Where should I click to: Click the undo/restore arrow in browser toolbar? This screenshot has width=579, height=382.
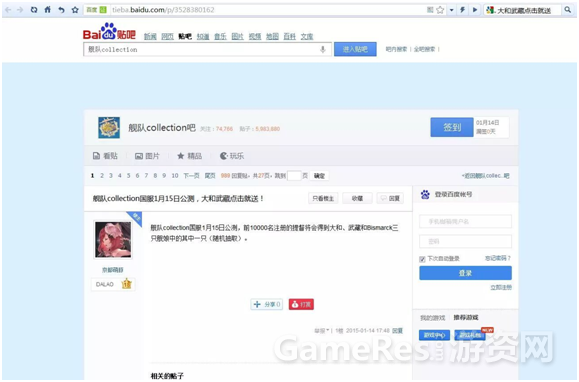61,10
